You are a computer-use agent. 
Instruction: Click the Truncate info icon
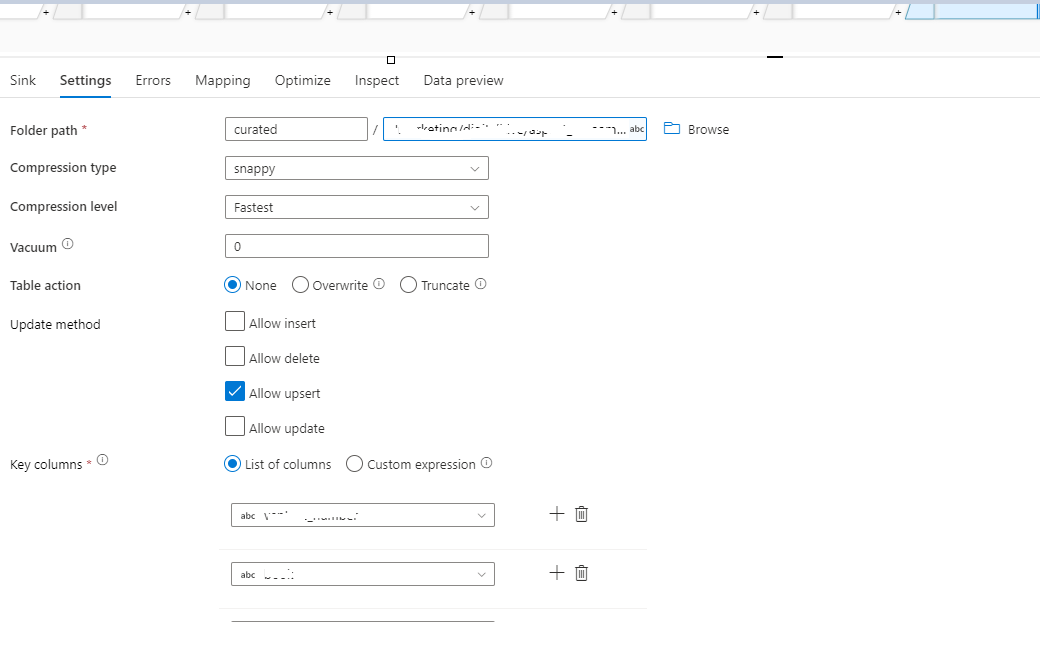coord(481,284)
